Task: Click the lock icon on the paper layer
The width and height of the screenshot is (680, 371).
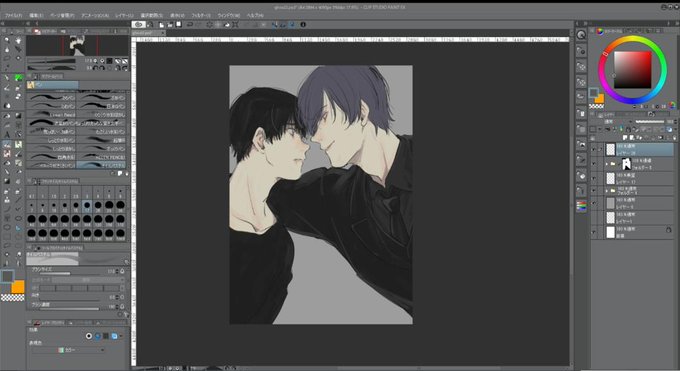Action: point(668,230)
